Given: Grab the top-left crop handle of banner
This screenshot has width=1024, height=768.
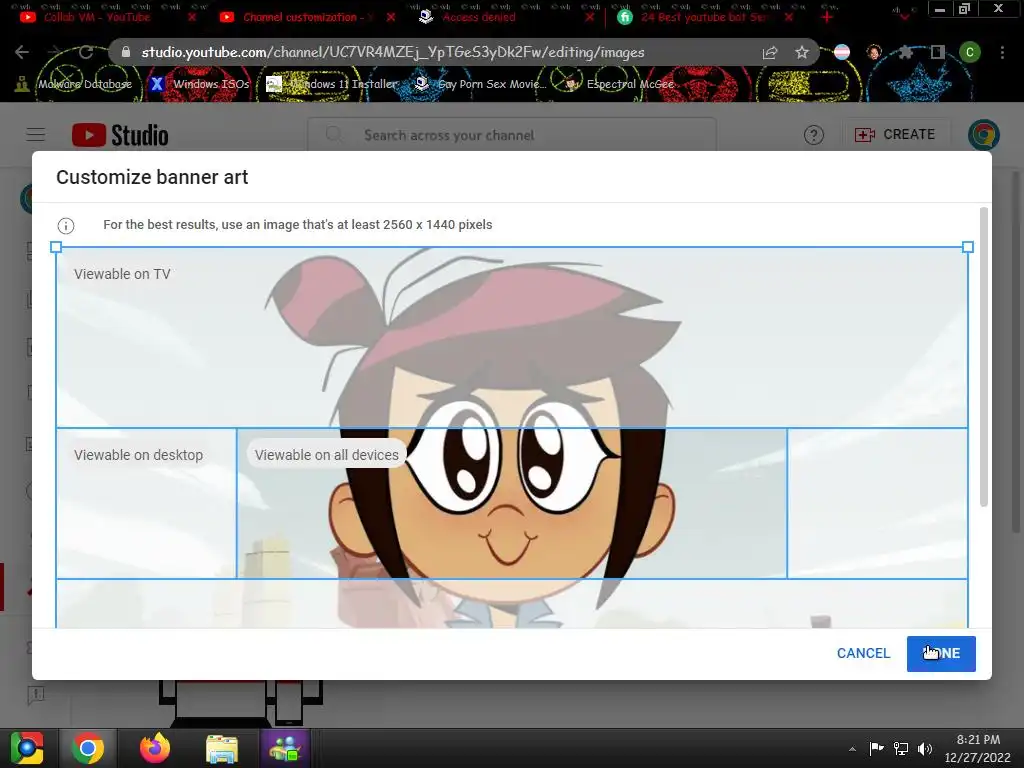Looking at the screenshot, I should pos(56,247).
